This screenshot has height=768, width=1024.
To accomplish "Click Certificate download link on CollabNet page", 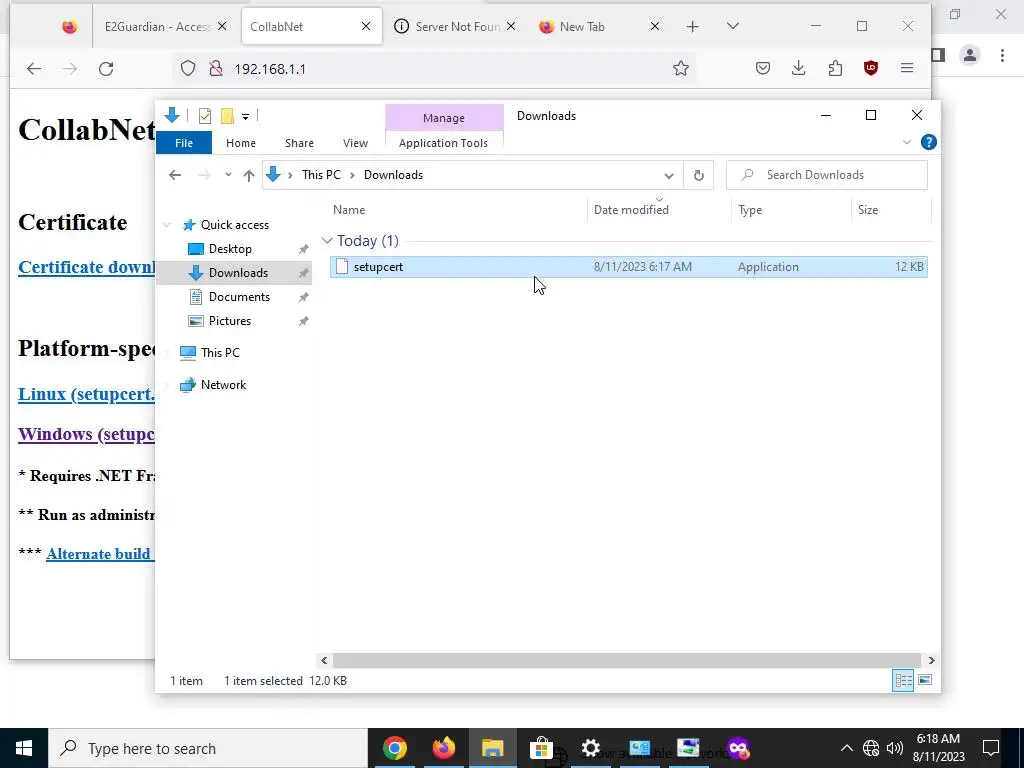I will (86, 267).
